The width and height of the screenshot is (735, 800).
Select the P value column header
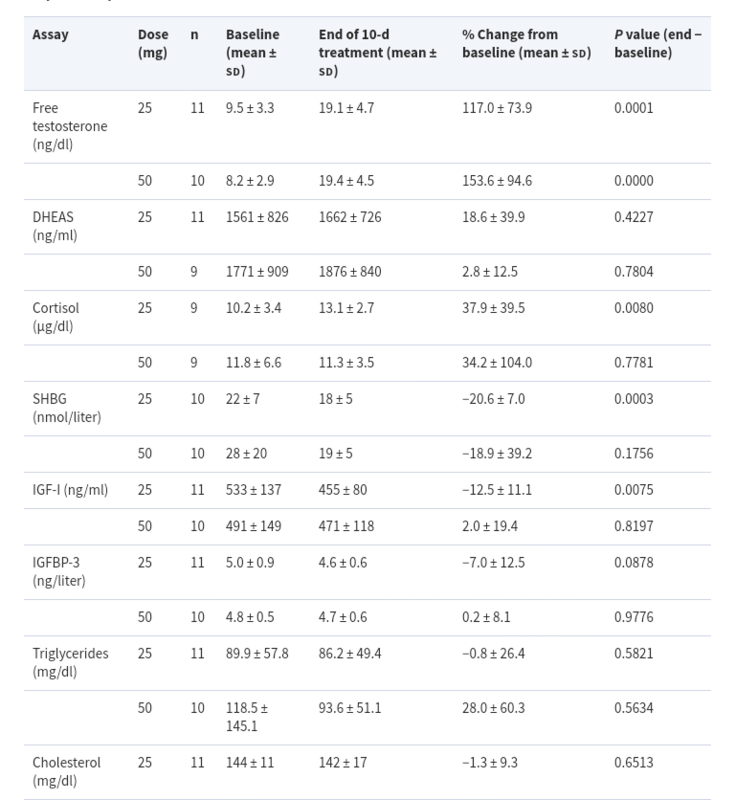657,43
